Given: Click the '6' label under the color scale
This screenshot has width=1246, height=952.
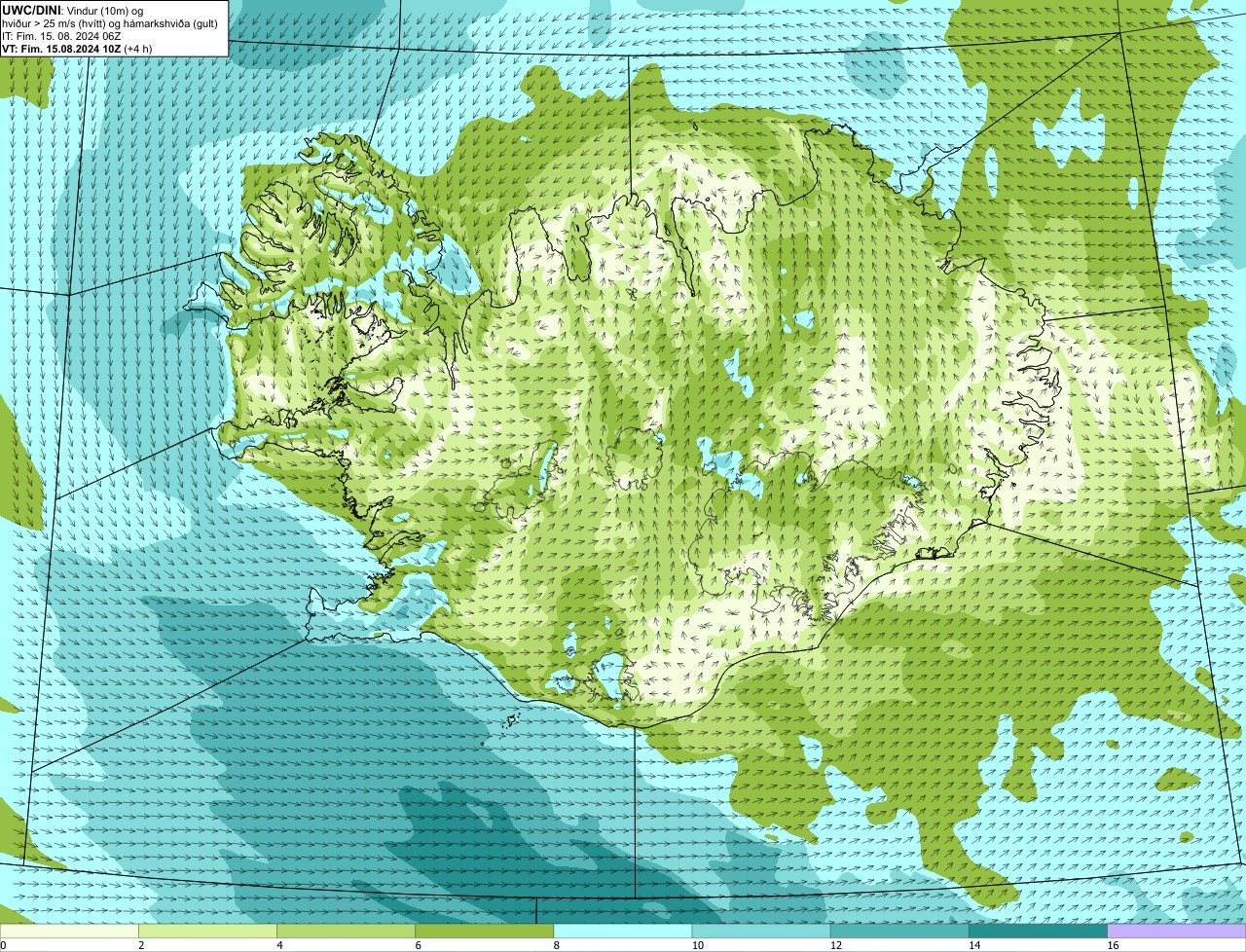Looking at the screenshot, I should click(x=418, y=945).
